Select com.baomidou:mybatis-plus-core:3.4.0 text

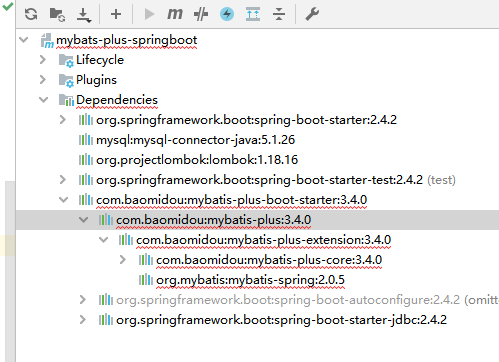(x=269, y=260)
